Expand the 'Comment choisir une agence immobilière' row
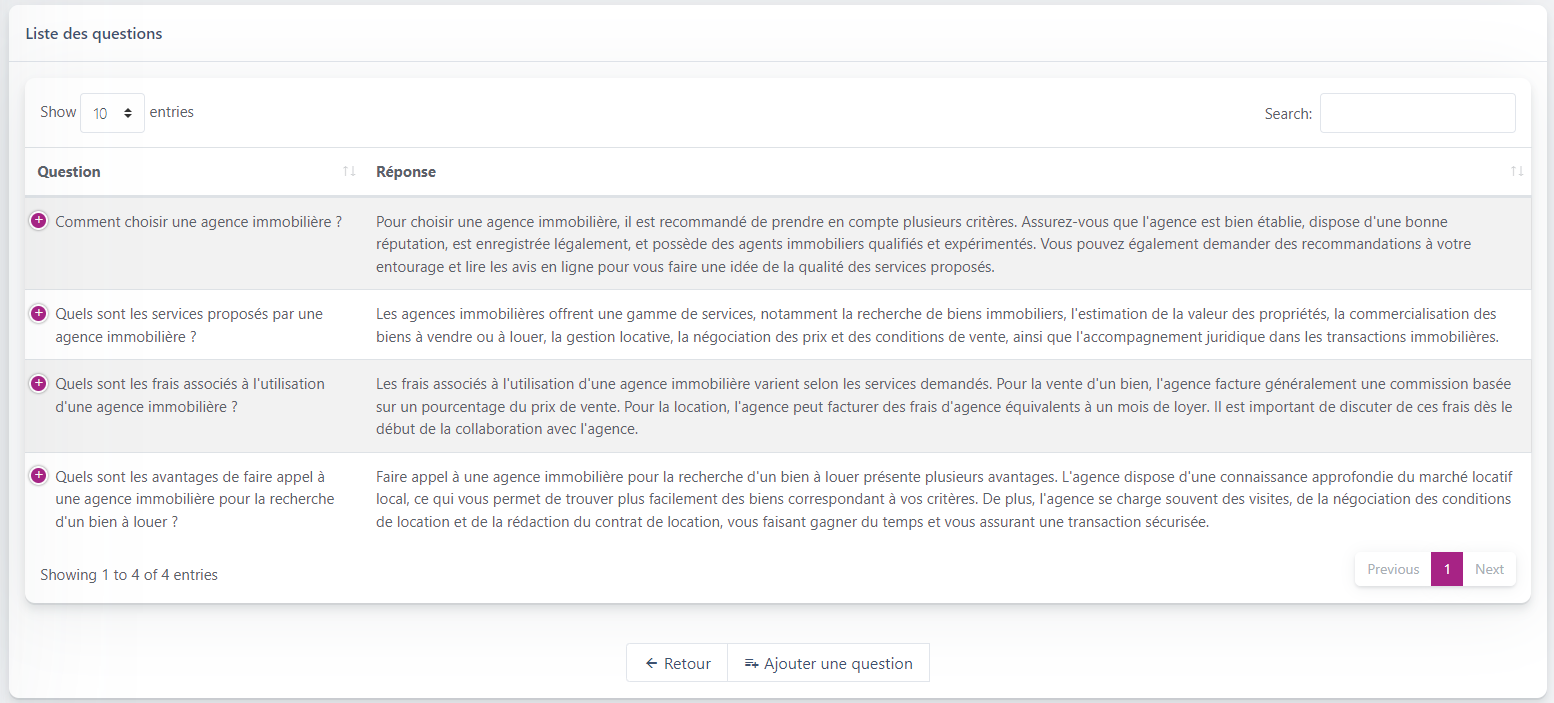Screen dimensions: 1554x703 click(x=39, y=221)
